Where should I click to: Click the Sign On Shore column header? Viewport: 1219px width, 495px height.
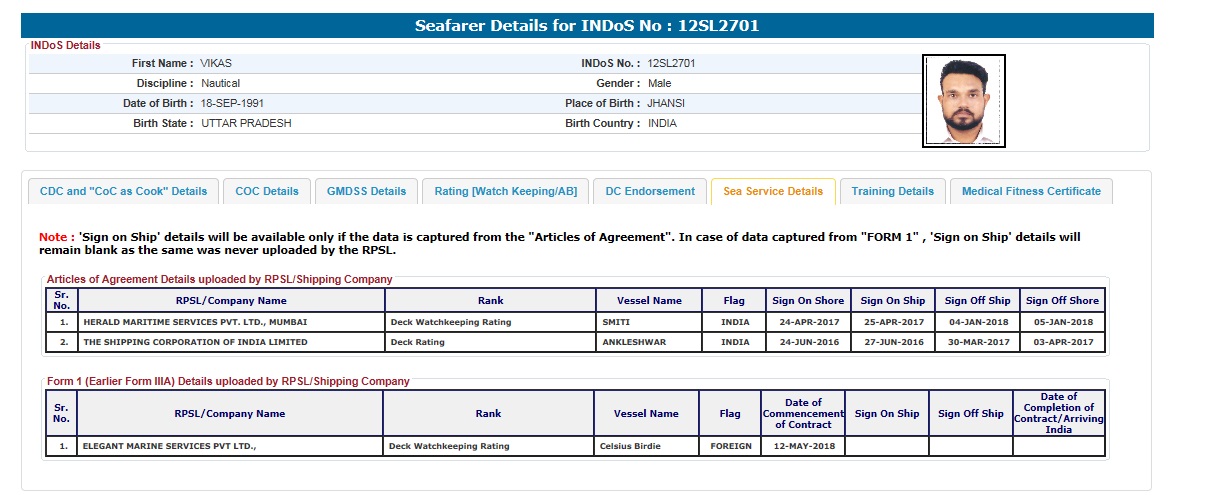point(808,300)
